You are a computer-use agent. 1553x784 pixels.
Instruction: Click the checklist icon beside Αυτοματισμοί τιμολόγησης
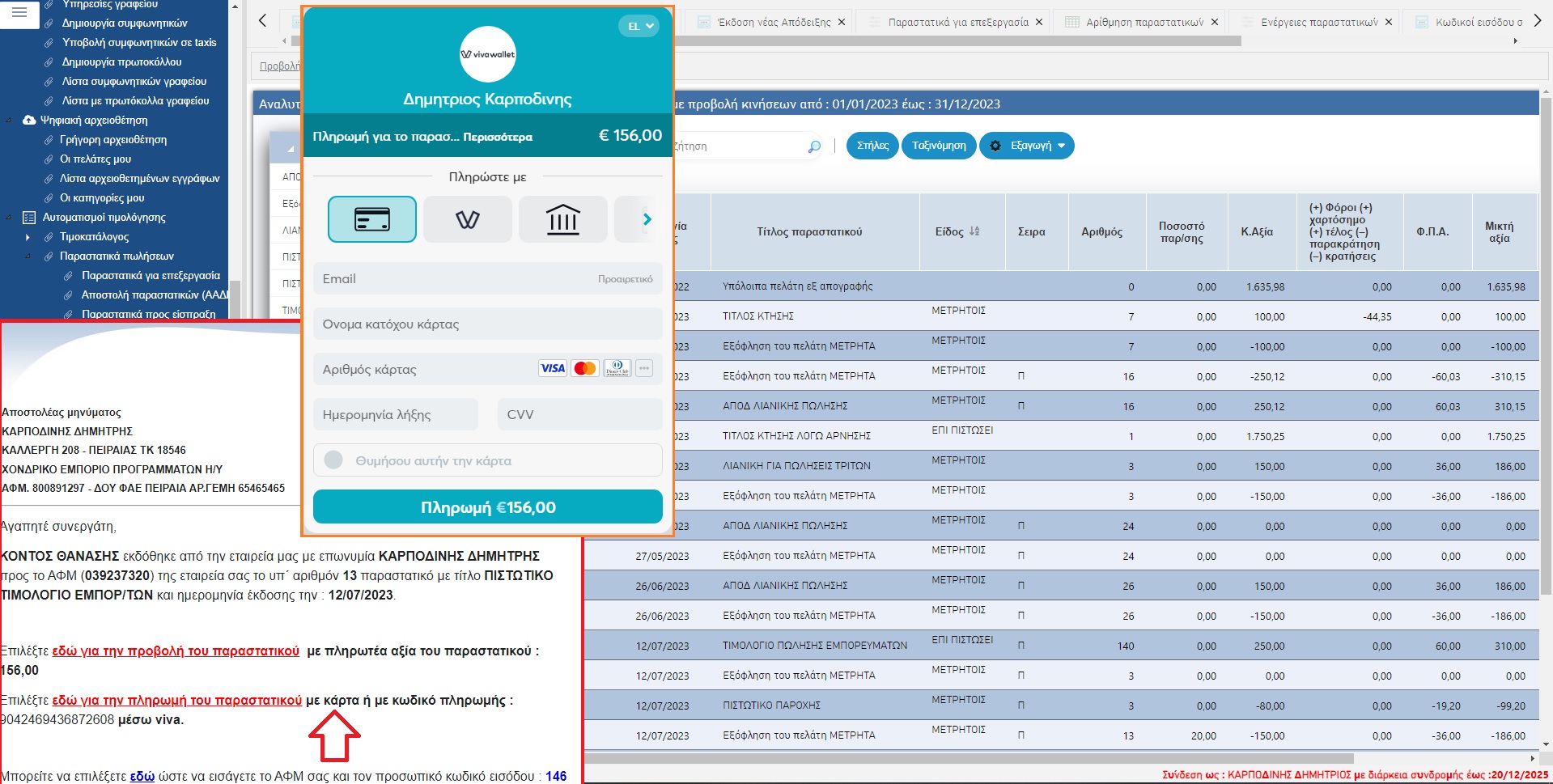[x=29, y=217]
